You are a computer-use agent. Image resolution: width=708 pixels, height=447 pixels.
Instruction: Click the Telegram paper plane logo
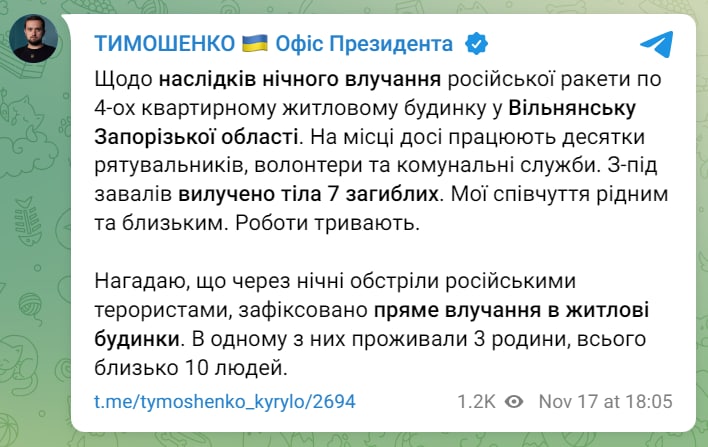656,45
